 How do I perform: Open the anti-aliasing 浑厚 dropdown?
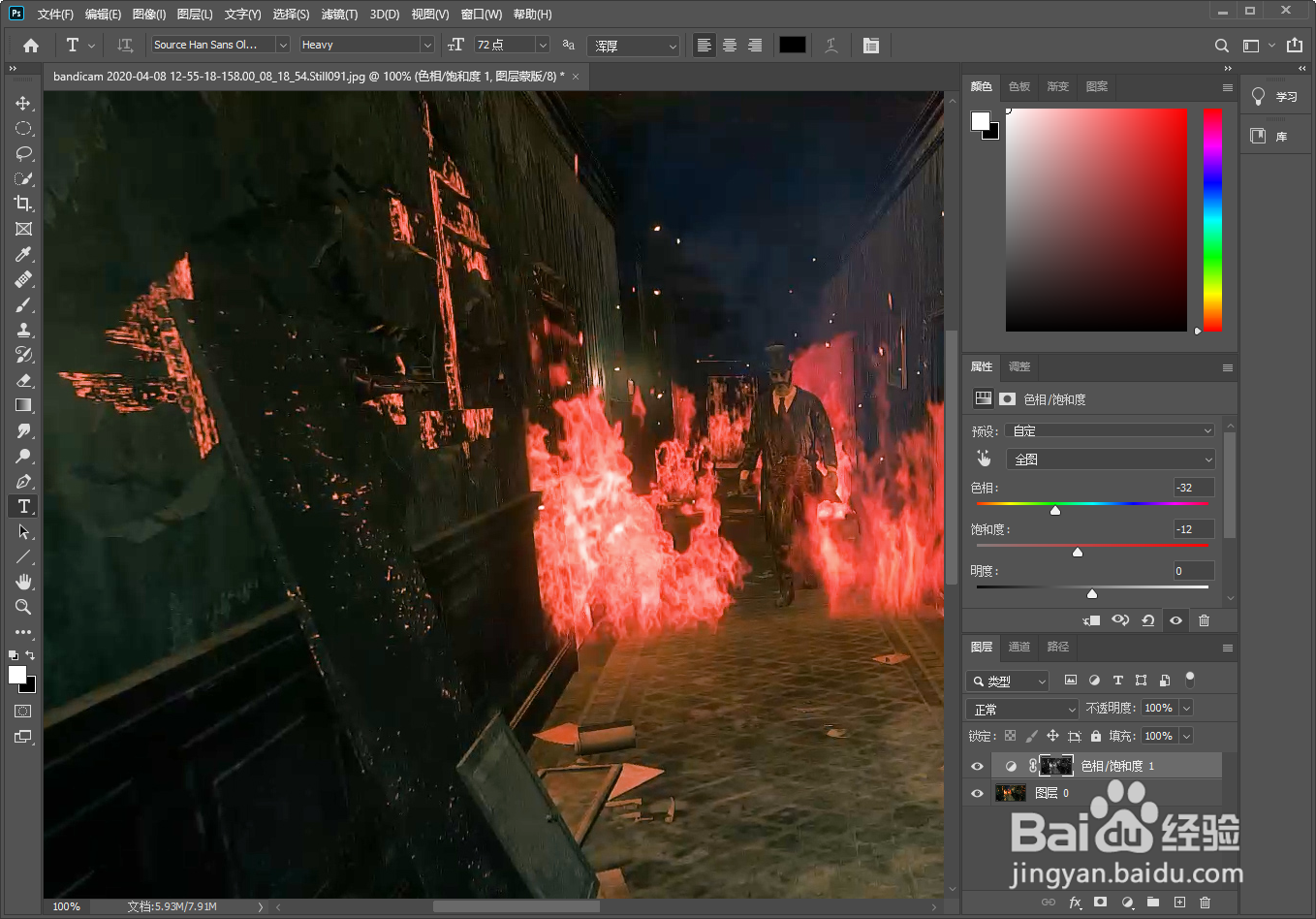tap(633, 46)
